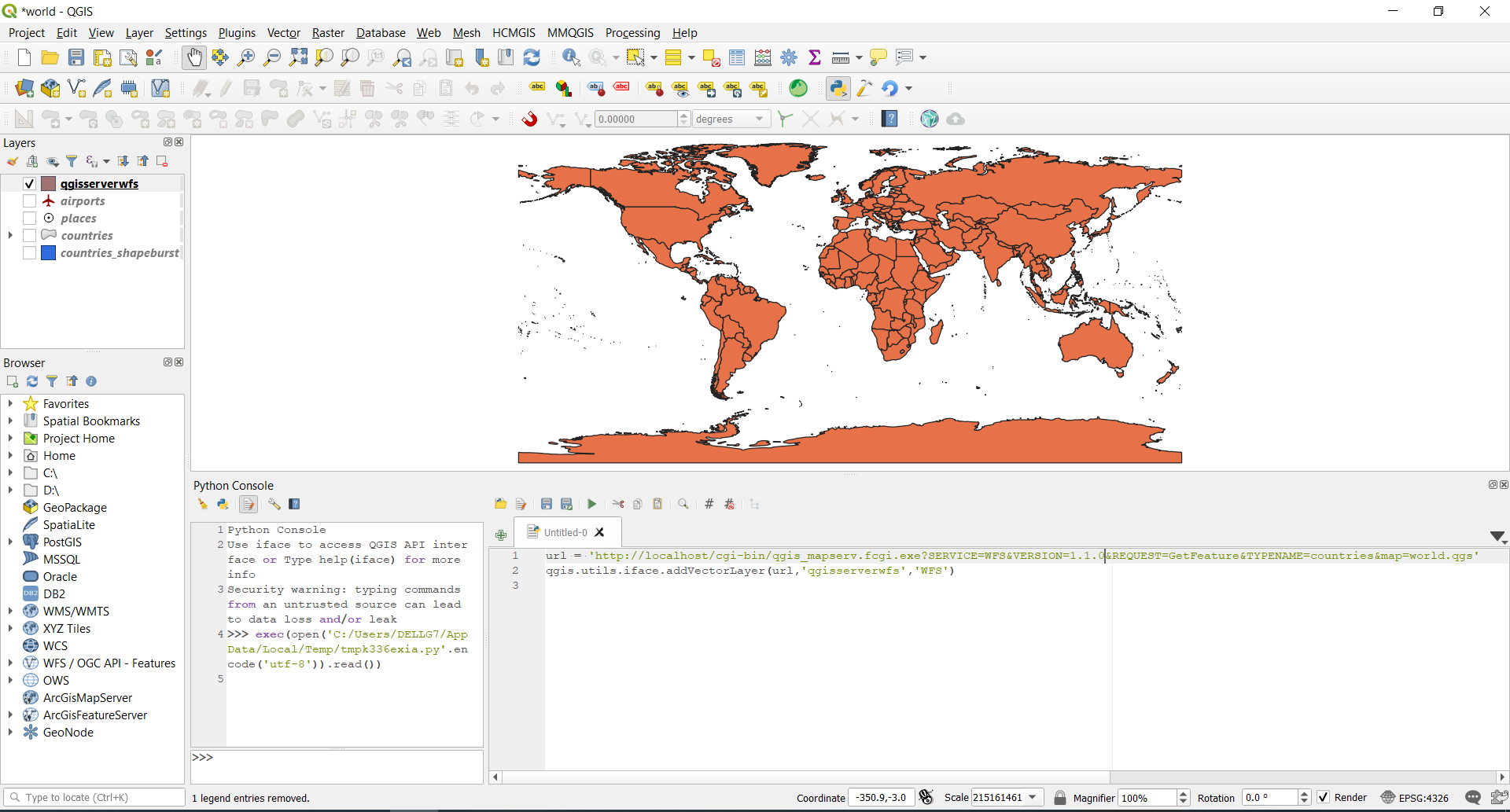
Task: Open the Messages log speech bubble icon
Action: click(1473, 798)
